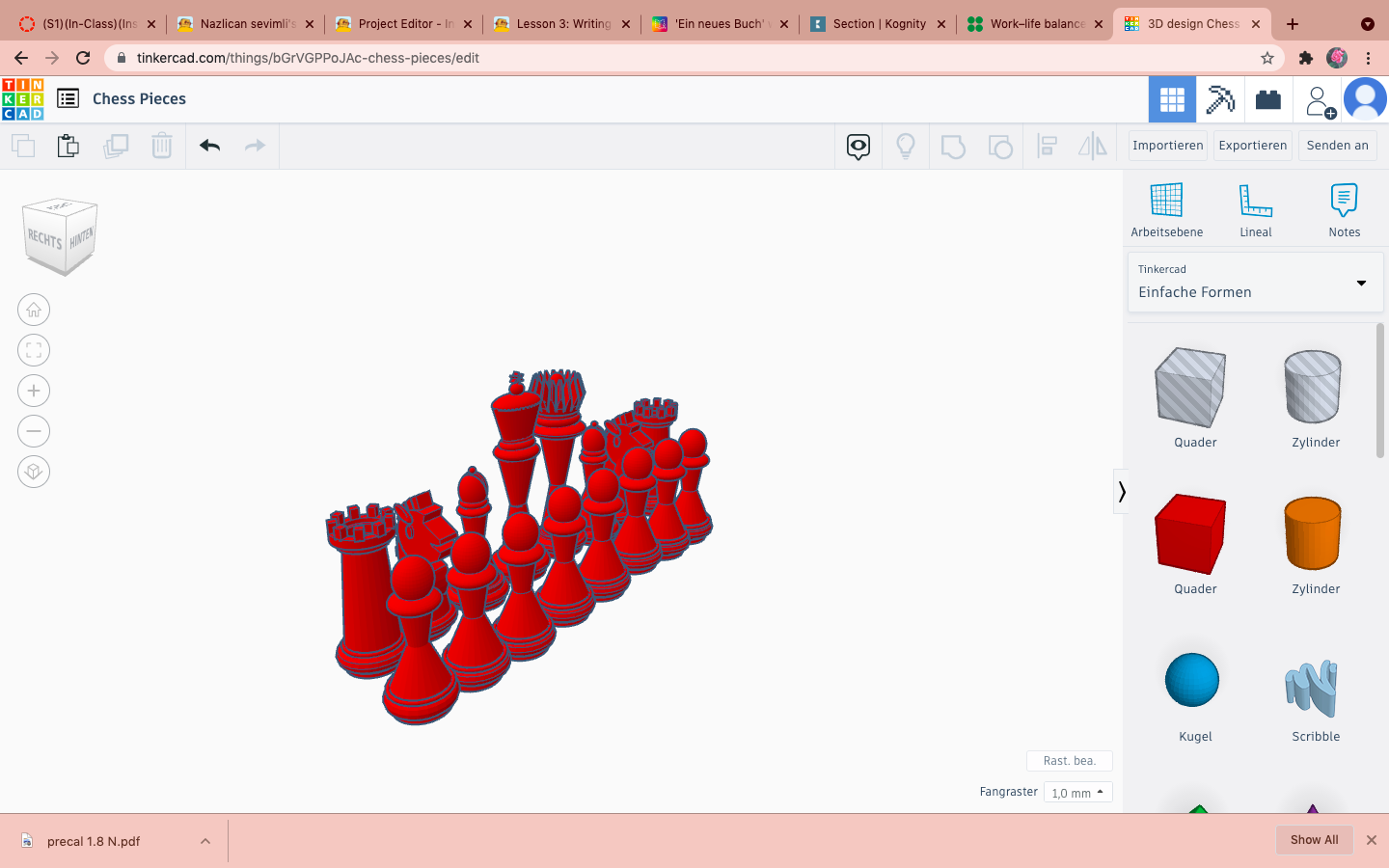Click the Duplicate and repeat icon
This screenshot has width=1389, height=868.
click(x=116, y=146)
